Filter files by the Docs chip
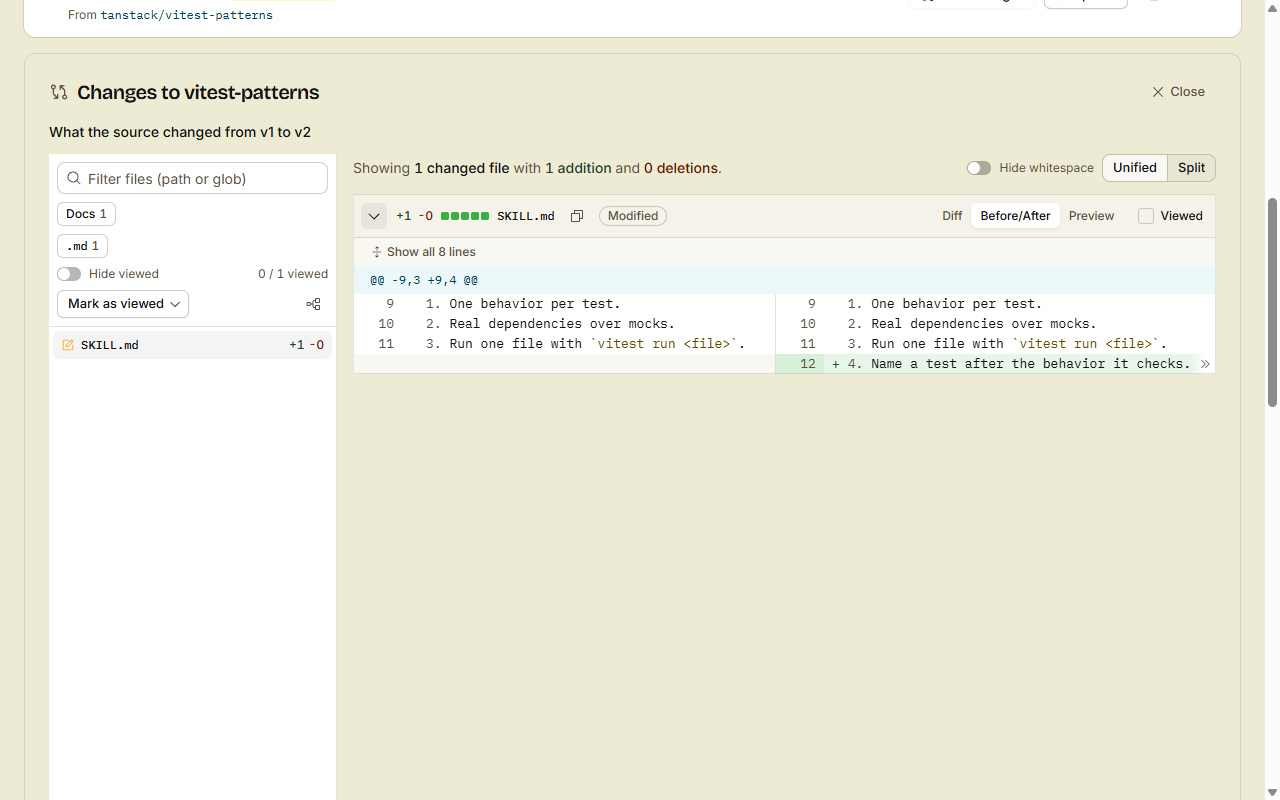Screen dimensions: 1280x800 coord(86,214)
